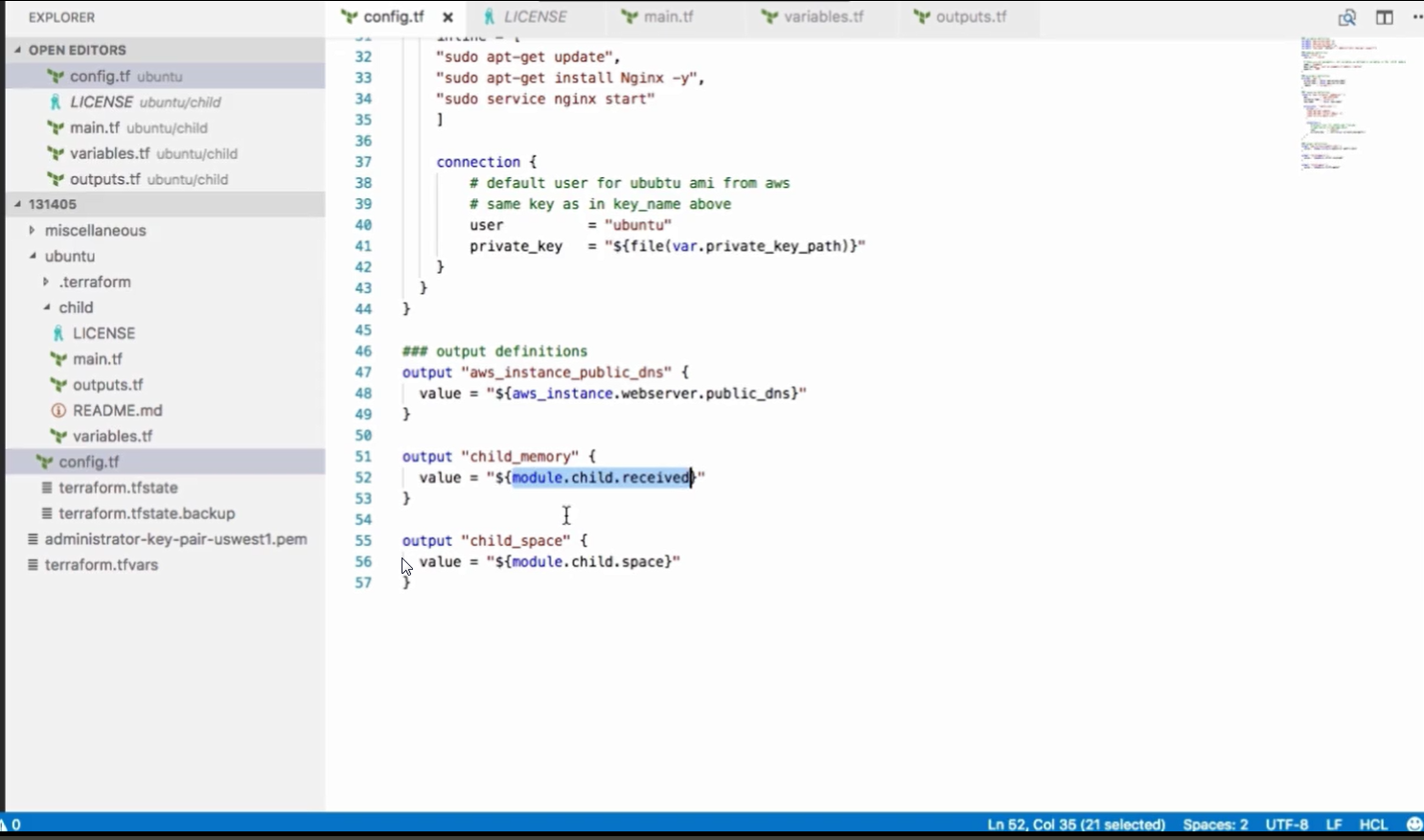Click the output "aws_instance_public_dns" line
1424x840 pixels.
pos(545,373)
